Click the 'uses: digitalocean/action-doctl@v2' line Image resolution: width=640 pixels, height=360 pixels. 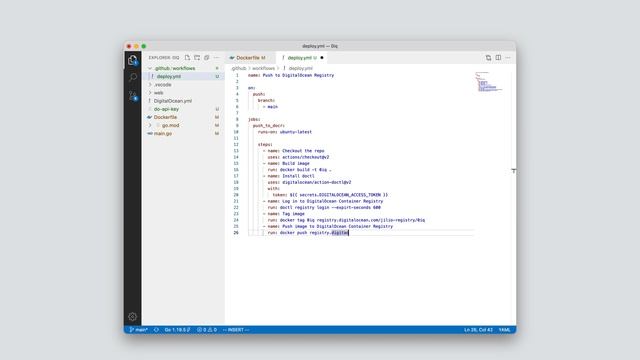[x=309, y=182]
